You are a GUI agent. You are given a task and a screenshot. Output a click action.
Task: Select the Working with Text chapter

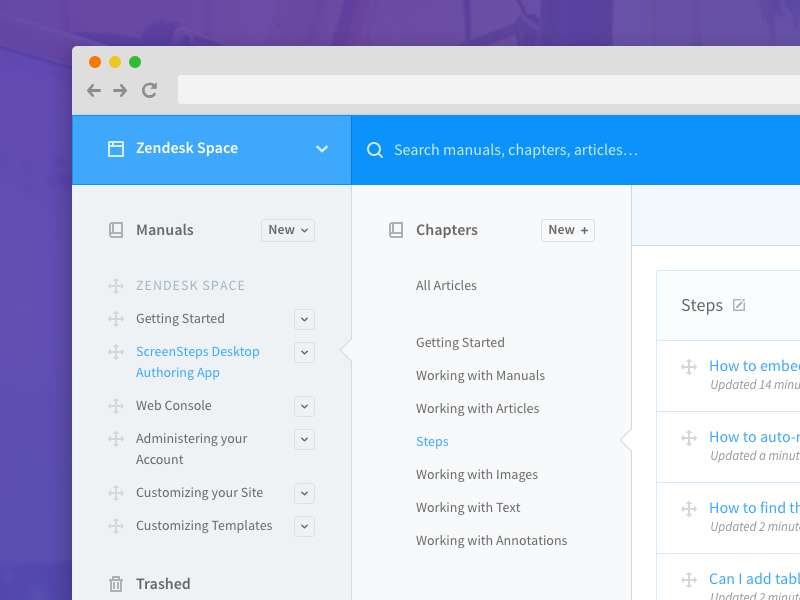click(x=468, y=507)
